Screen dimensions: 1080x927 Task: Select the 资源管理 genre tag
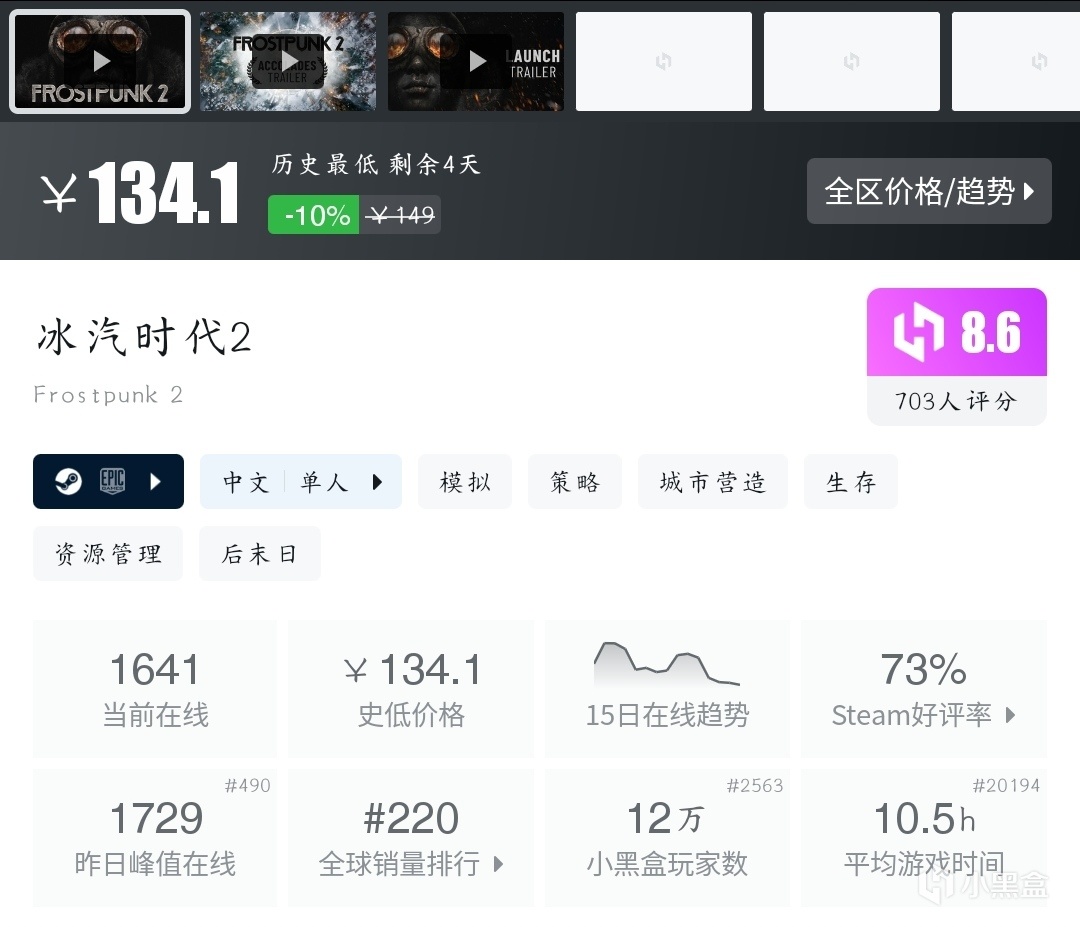(108, 554)
